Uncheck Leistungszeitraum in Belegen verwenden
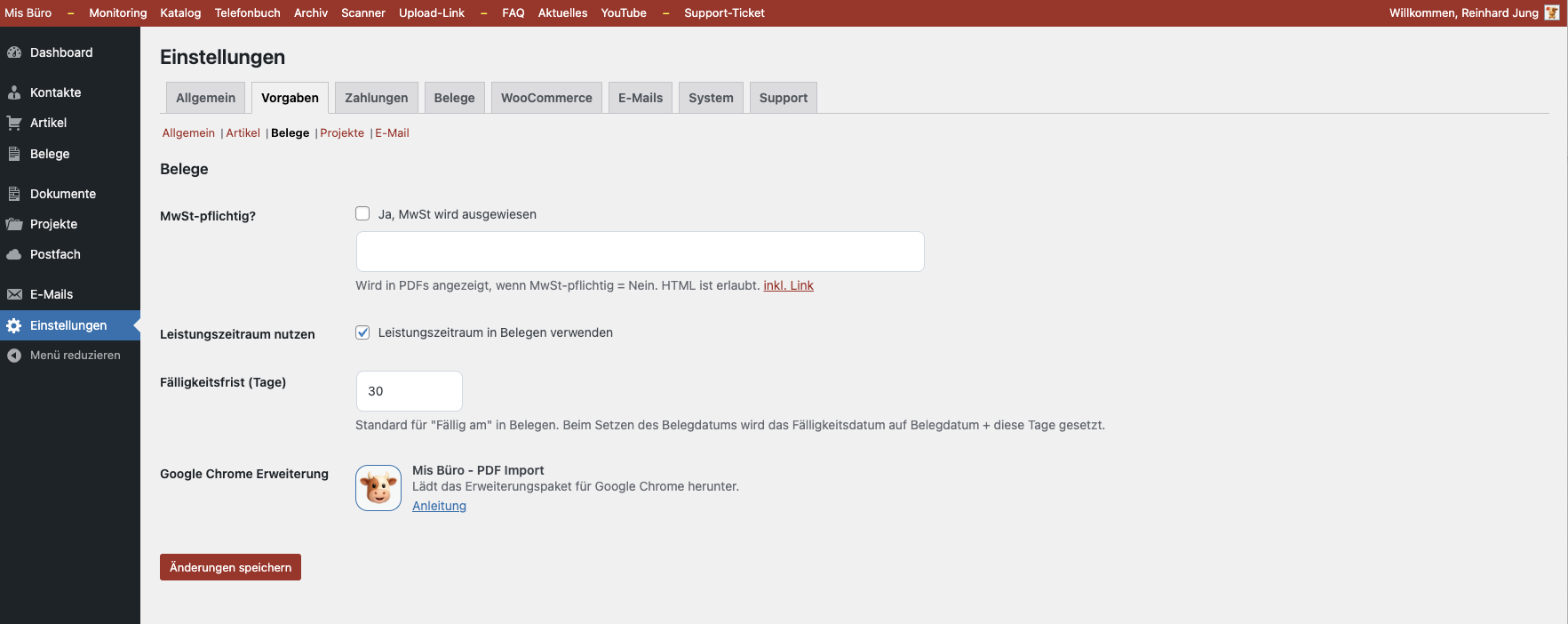Screen dimensions: 1568x624 tap(362, 332)
